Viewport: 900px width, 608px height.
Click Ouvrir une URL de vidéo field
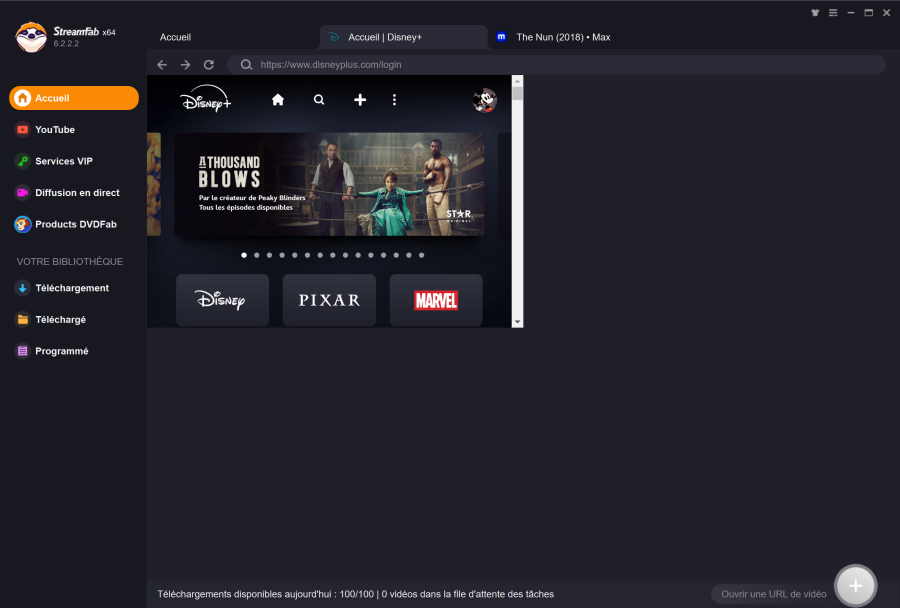pyautogui.click(x=774, y=594)
